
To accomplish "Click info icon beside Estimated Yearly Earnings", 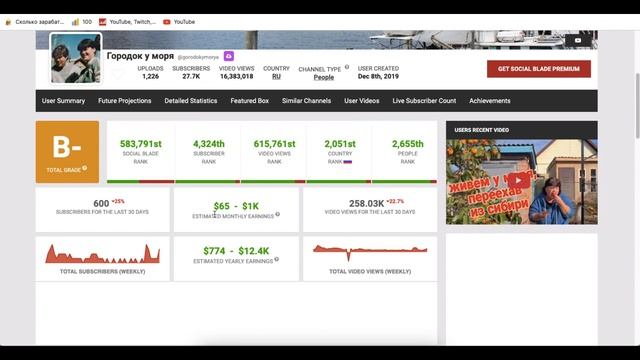I will [277, 259].
